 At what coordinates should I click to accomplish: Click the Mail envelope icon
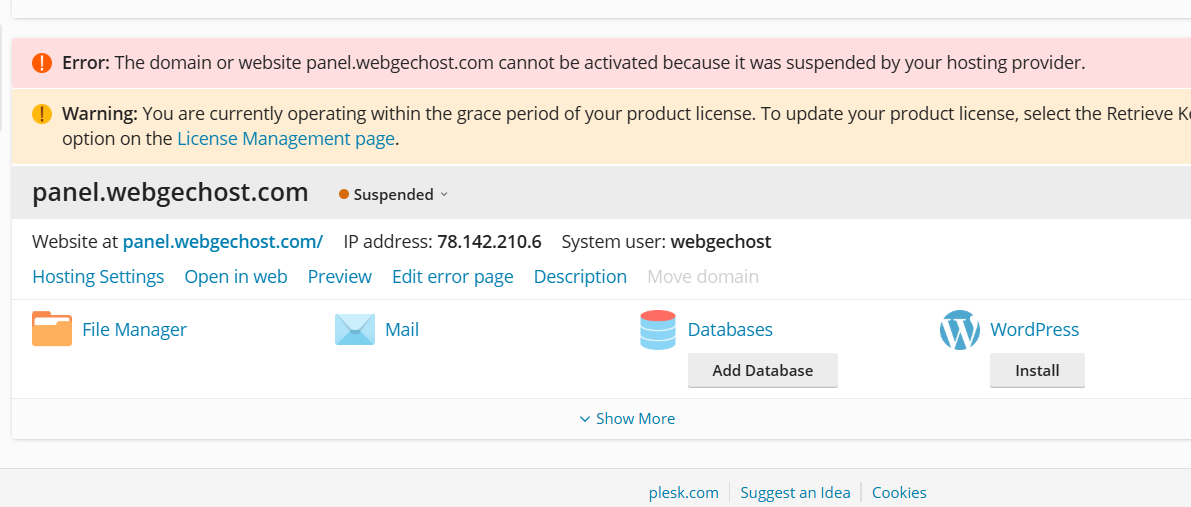click(x=355, y=329)
